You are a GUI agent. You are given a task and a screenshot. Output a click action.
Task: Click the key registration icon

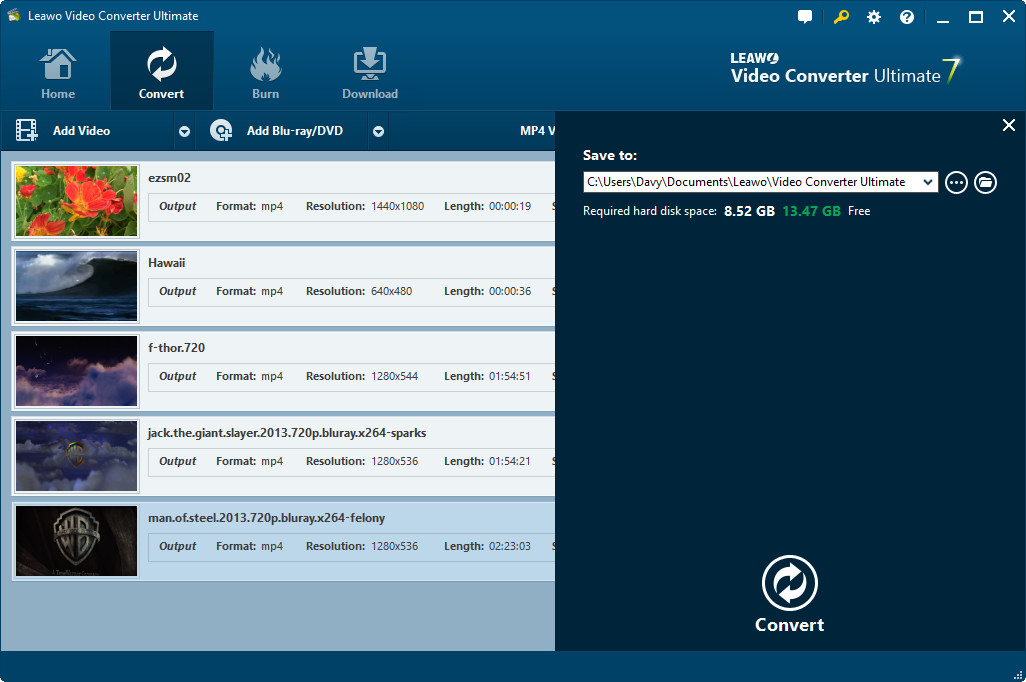tap(840, 17)
